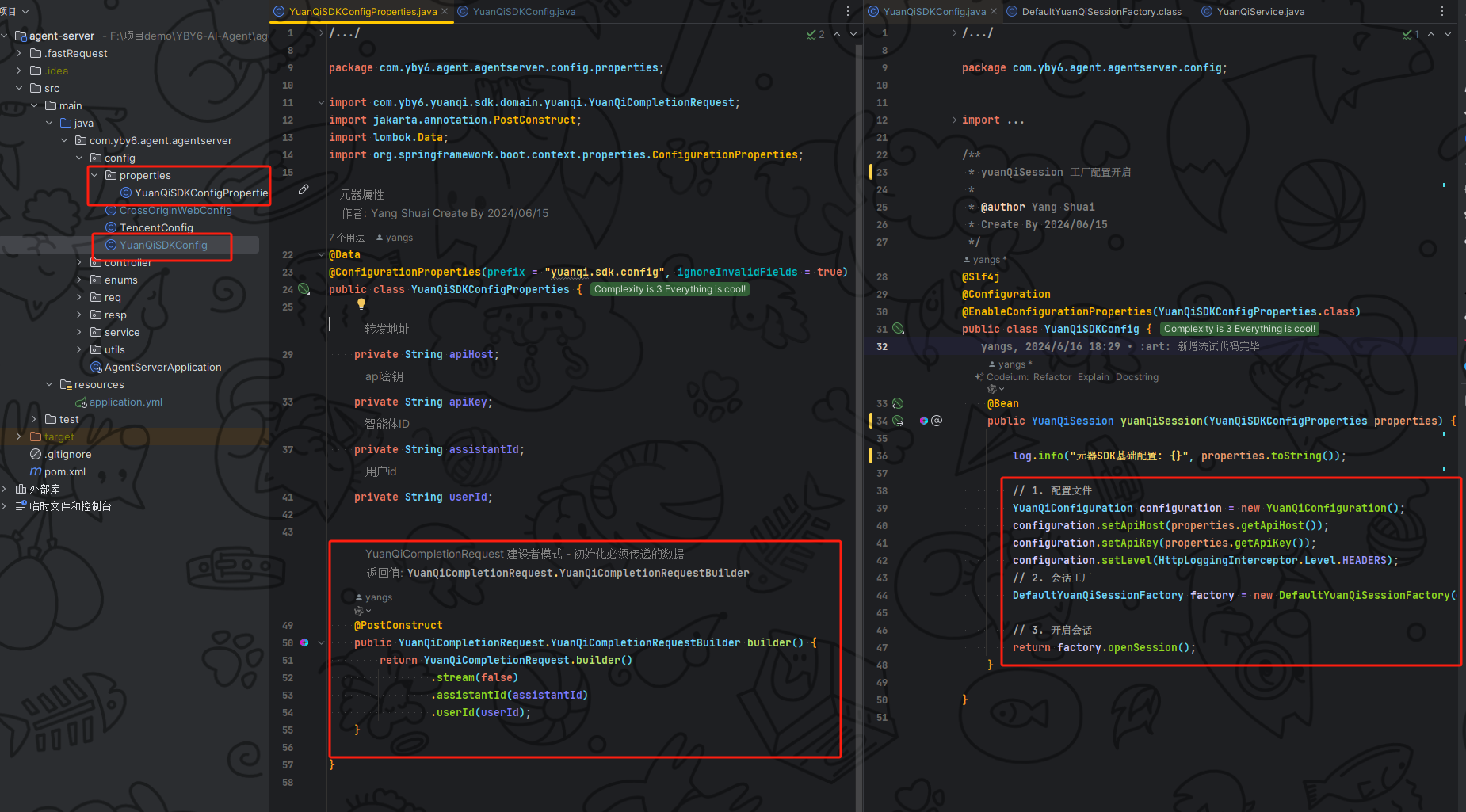The height and width of the screenshot is (812, 1466).
Task: Click the Codeium sparkle icon above @Bean
Action: [979, 377]
